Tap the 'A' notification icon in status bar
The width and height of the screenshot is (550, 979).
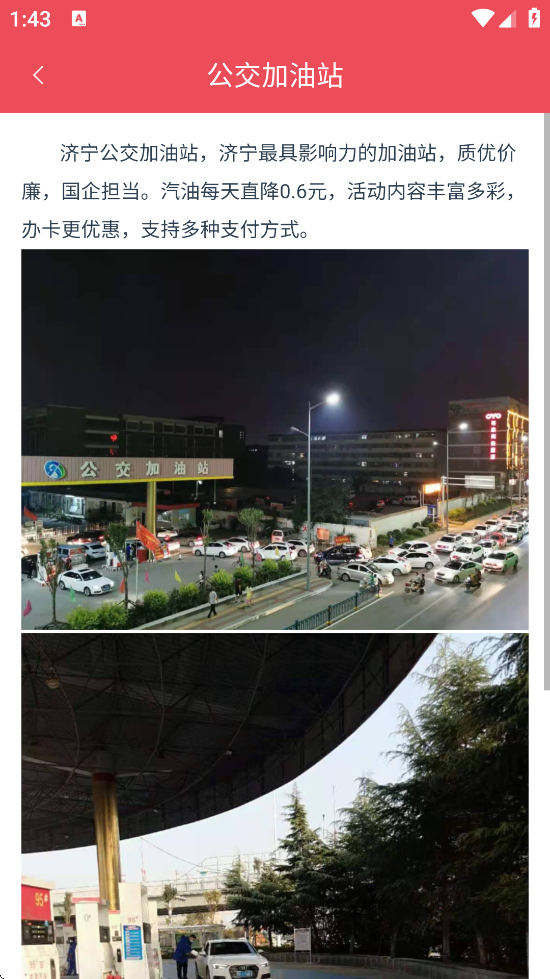click(x=79, y=19)
